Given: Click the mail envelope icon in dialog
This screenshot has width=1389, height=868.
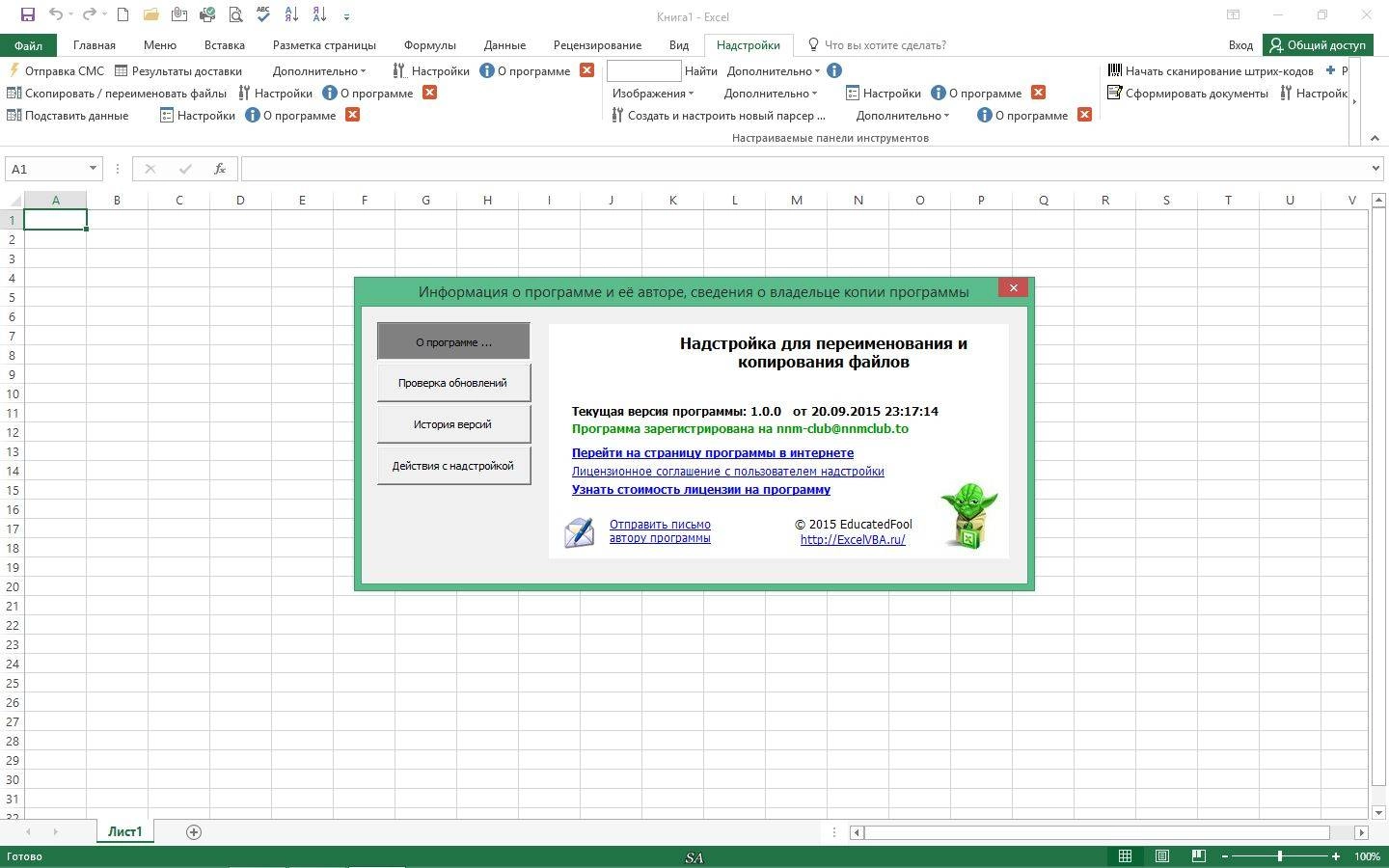Looking at the screenshot, I should (579, 532).
